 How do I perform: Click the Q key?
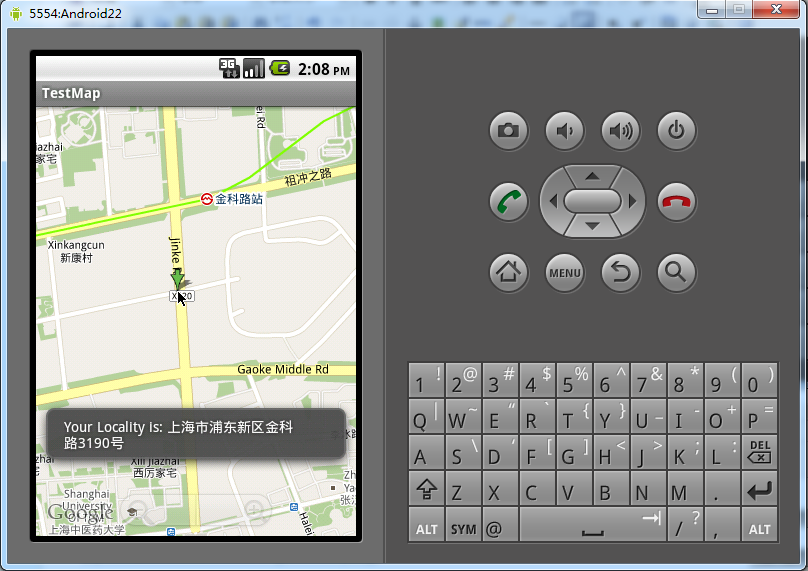pyautogui.click(x=427, y=416)
